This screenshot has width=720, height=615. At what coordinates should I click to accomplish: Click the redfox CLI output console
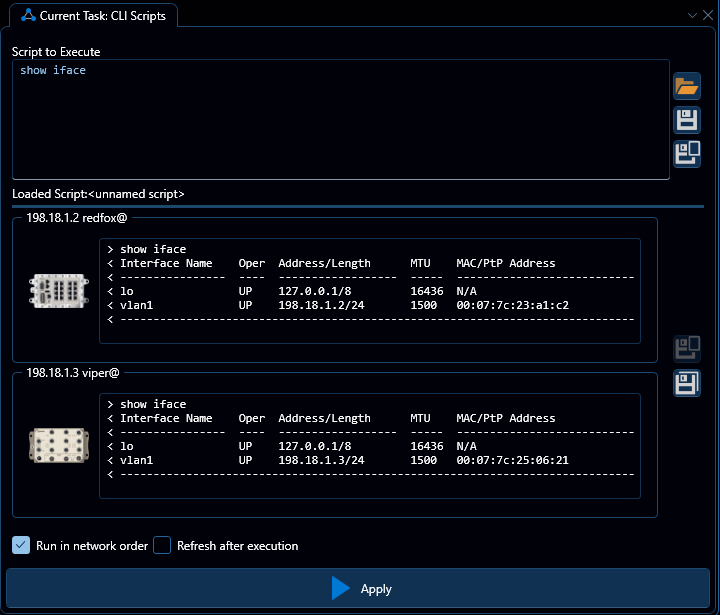pyautogui.click(x=370, y=290)
